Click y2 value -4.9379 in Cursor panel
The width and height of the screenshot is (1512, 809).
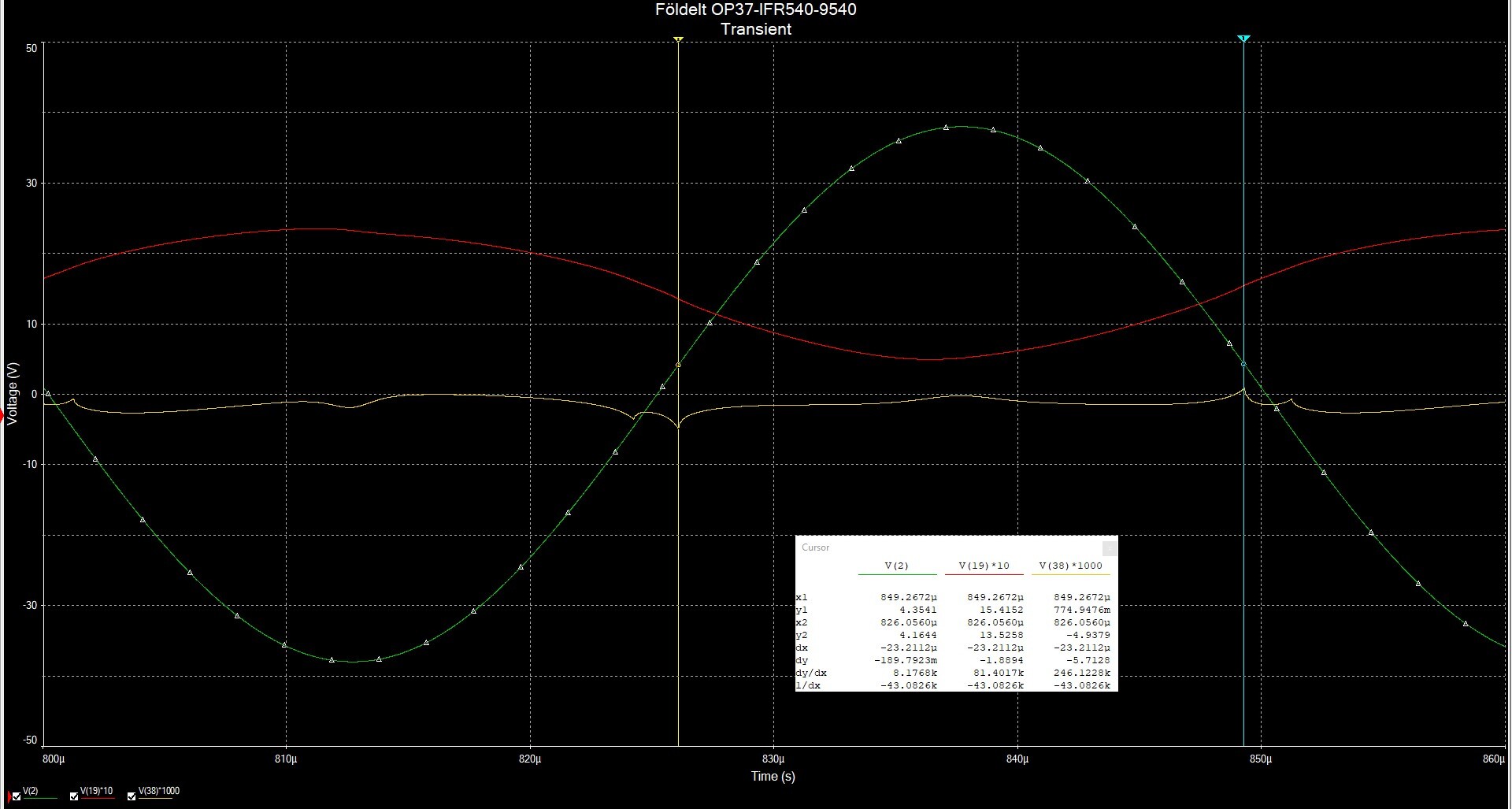[1089, 635]
